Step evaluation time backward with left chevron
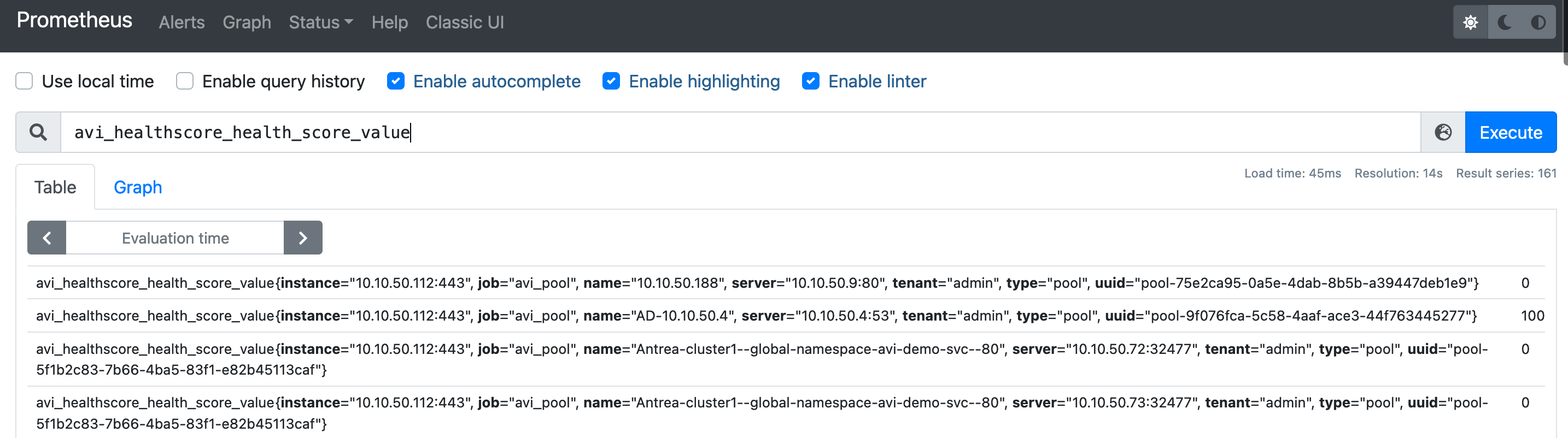The width and height of the screenshot is (1568, 438). [47, 238]
